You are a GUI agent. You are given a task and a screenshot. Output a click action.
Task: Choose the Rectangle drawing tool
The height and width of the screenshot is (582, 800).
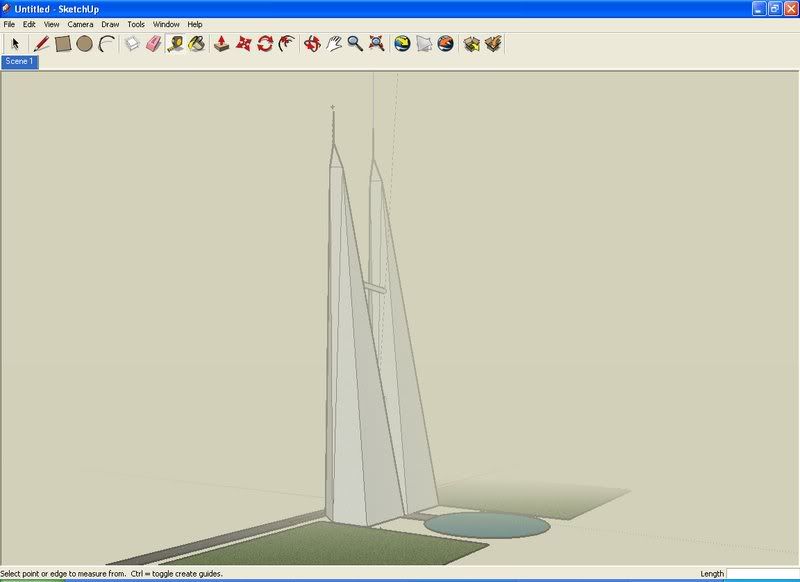(x=63, y=44)
